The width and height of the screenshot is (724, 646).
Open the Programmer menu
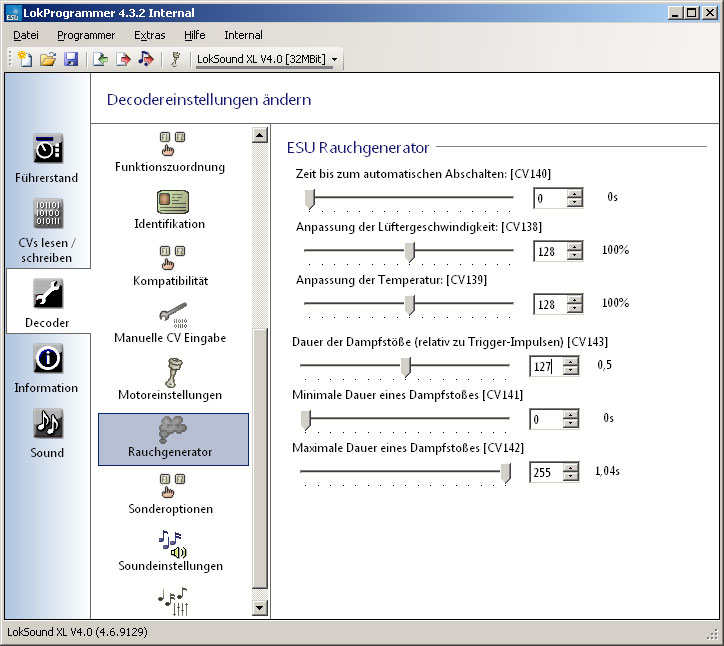(x=86, y=35)
